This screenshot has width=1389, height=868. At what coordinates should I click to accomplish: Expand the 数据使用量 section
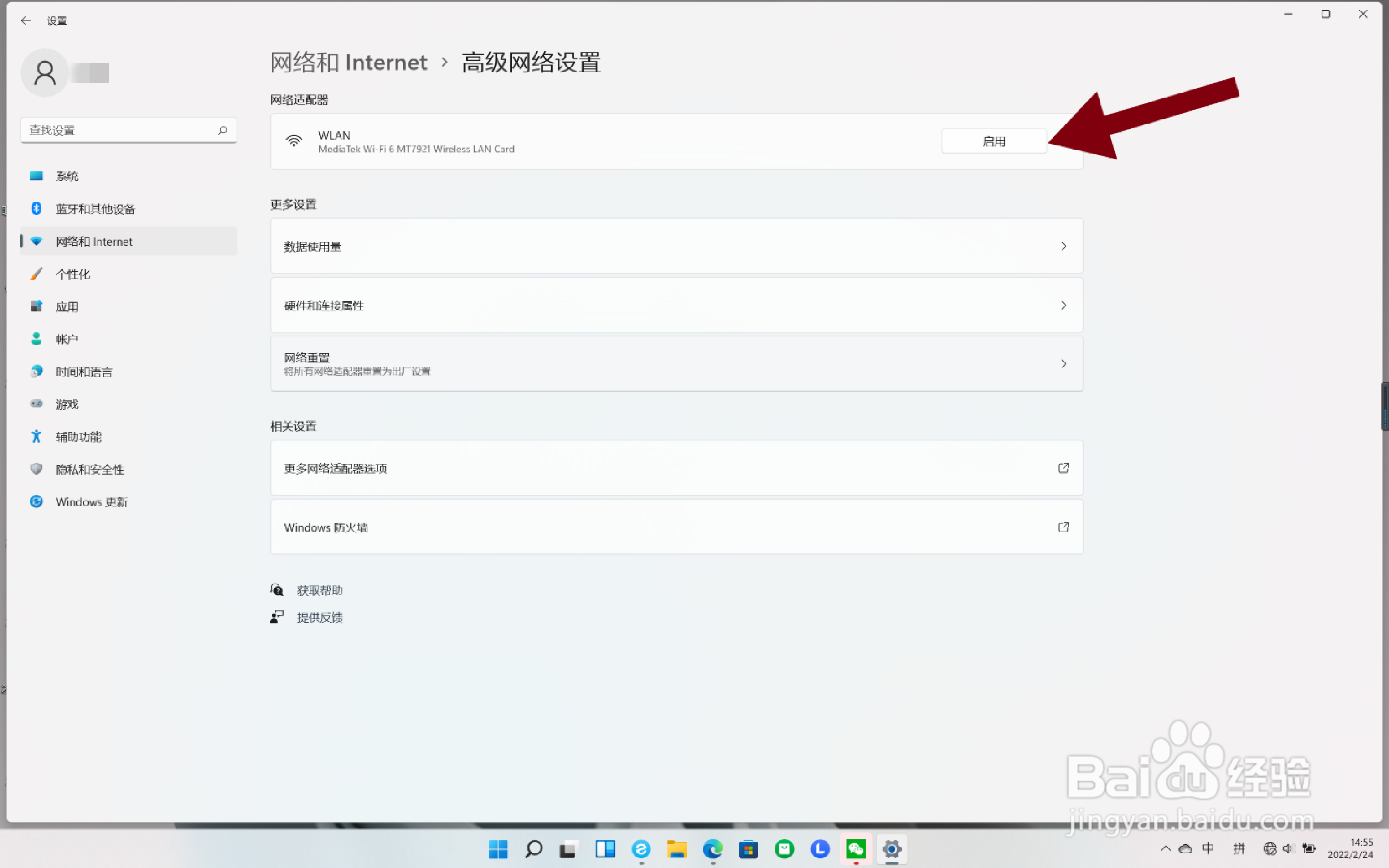[676, 246]
